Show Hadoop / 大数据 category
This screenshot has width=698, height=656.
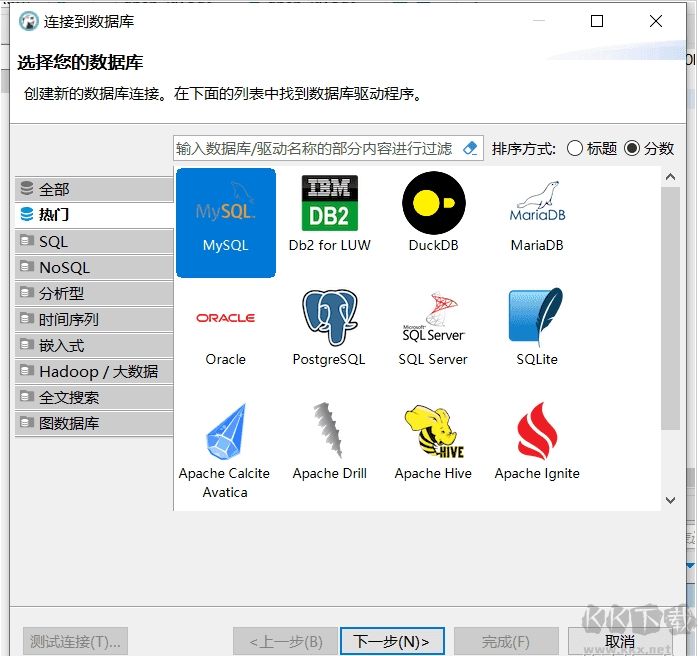(94, 371)
